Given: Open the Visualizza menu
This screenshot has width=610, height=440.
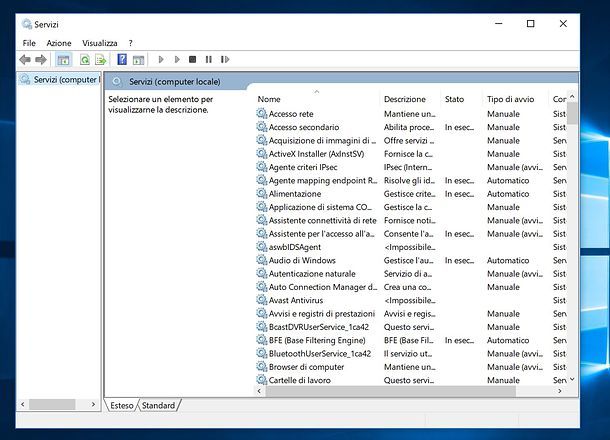Looking at the screenshot, I should (100, 43).
